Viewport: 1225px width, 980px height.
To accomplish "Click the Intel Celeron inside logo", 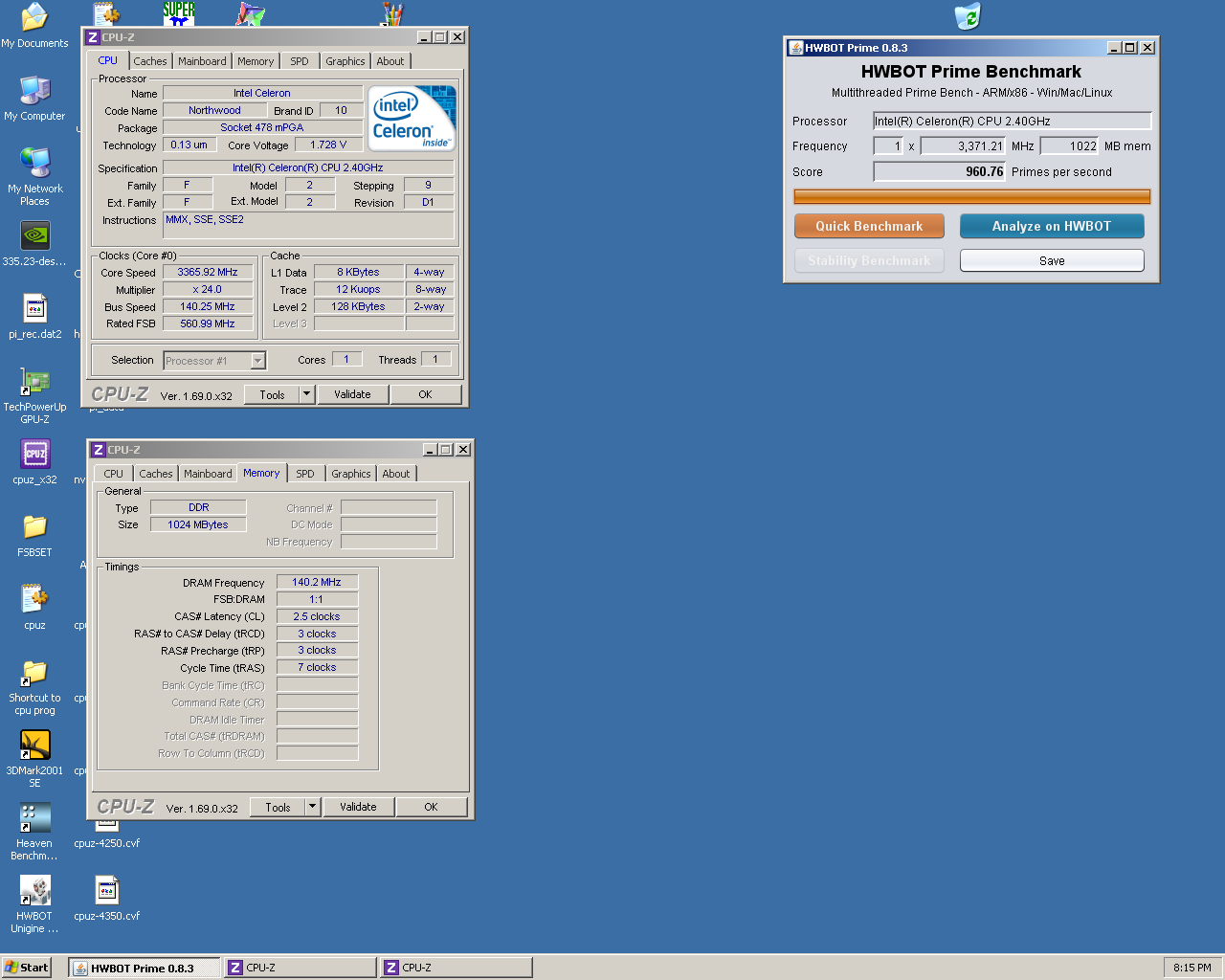I will (412, 118).
